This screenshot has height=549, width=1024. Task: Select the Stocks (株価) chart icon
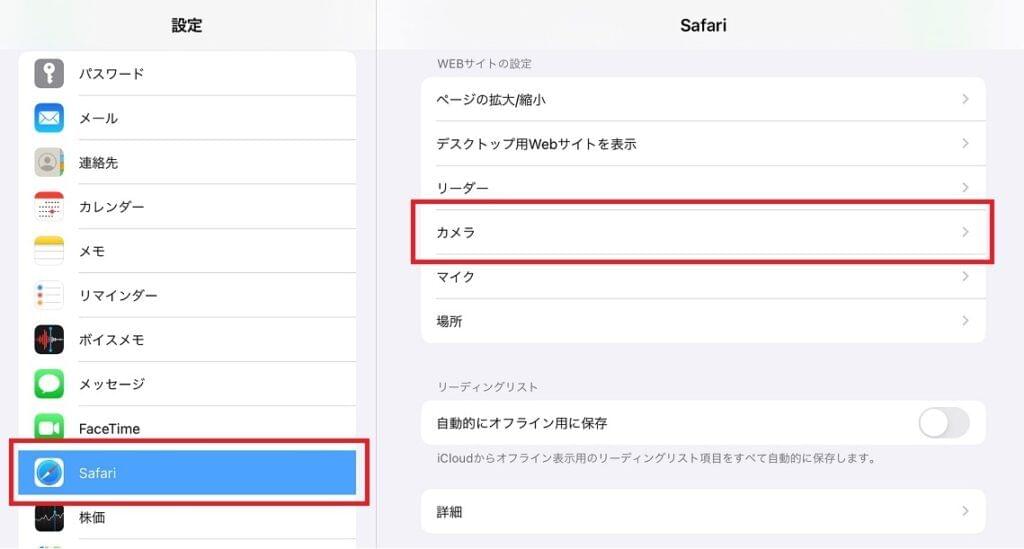(x=49, y=517)
